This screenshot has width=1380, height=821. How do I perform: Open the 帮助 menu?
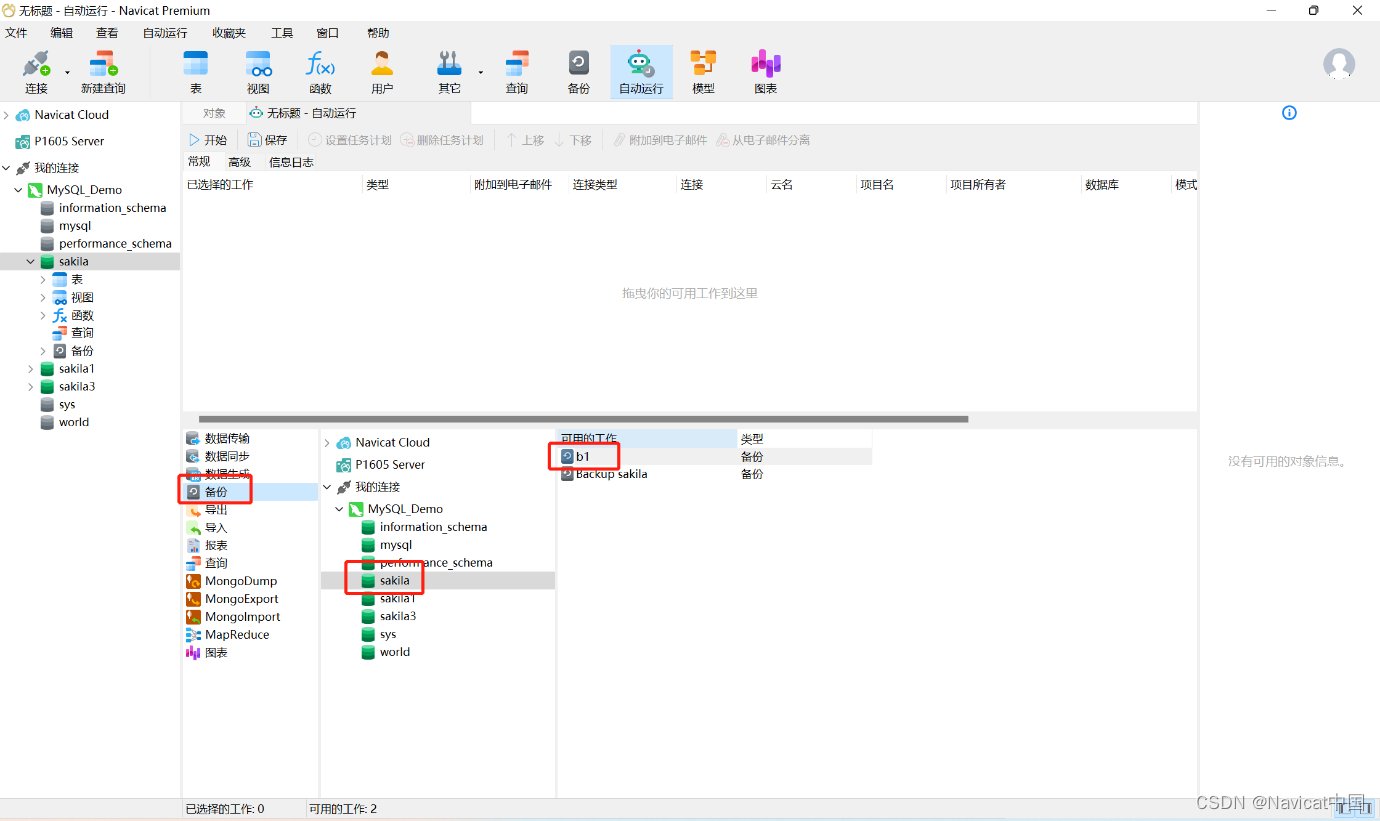(378, 33)
